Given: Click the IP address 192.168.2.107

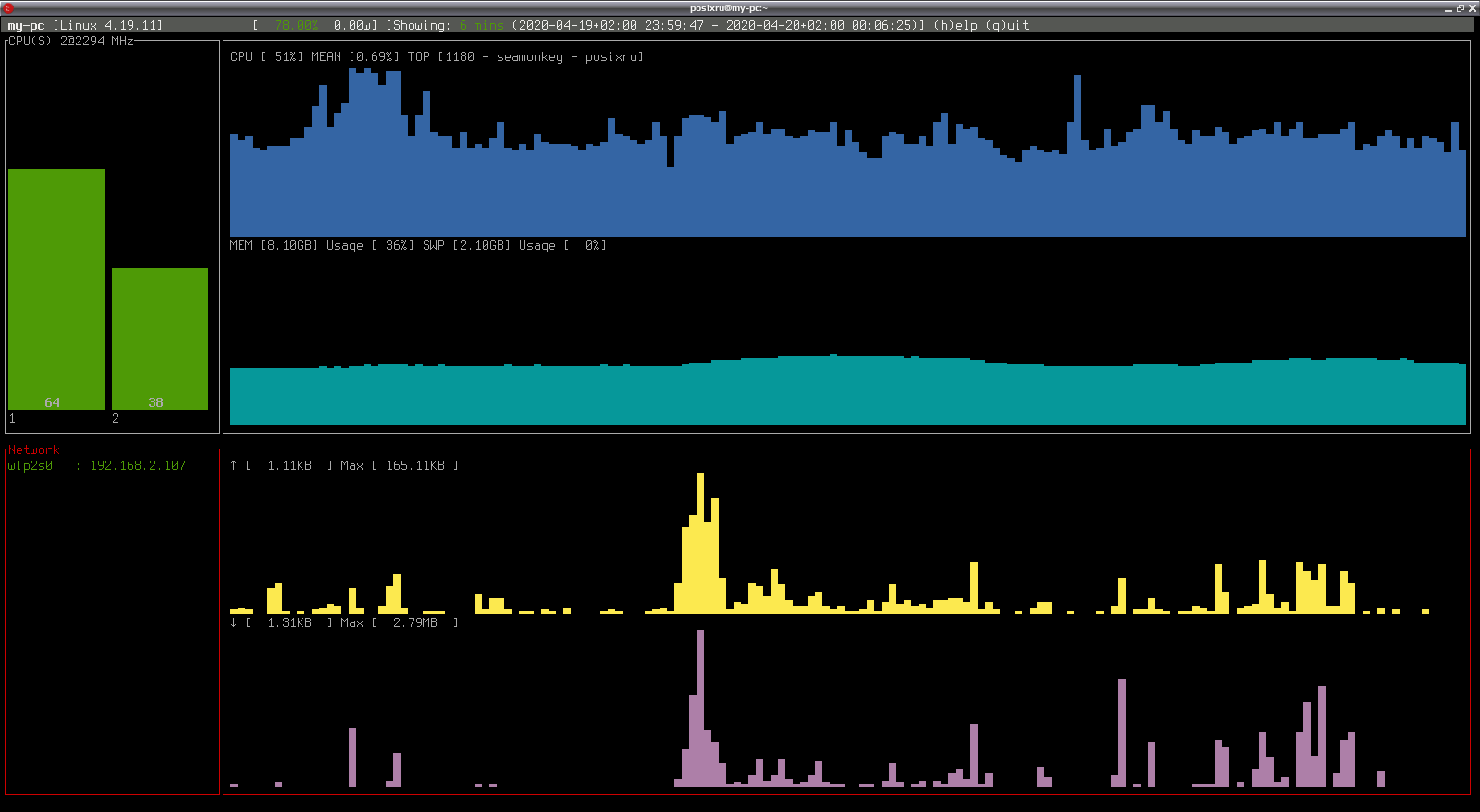Looking at the screenshot, I should [138, 465].
